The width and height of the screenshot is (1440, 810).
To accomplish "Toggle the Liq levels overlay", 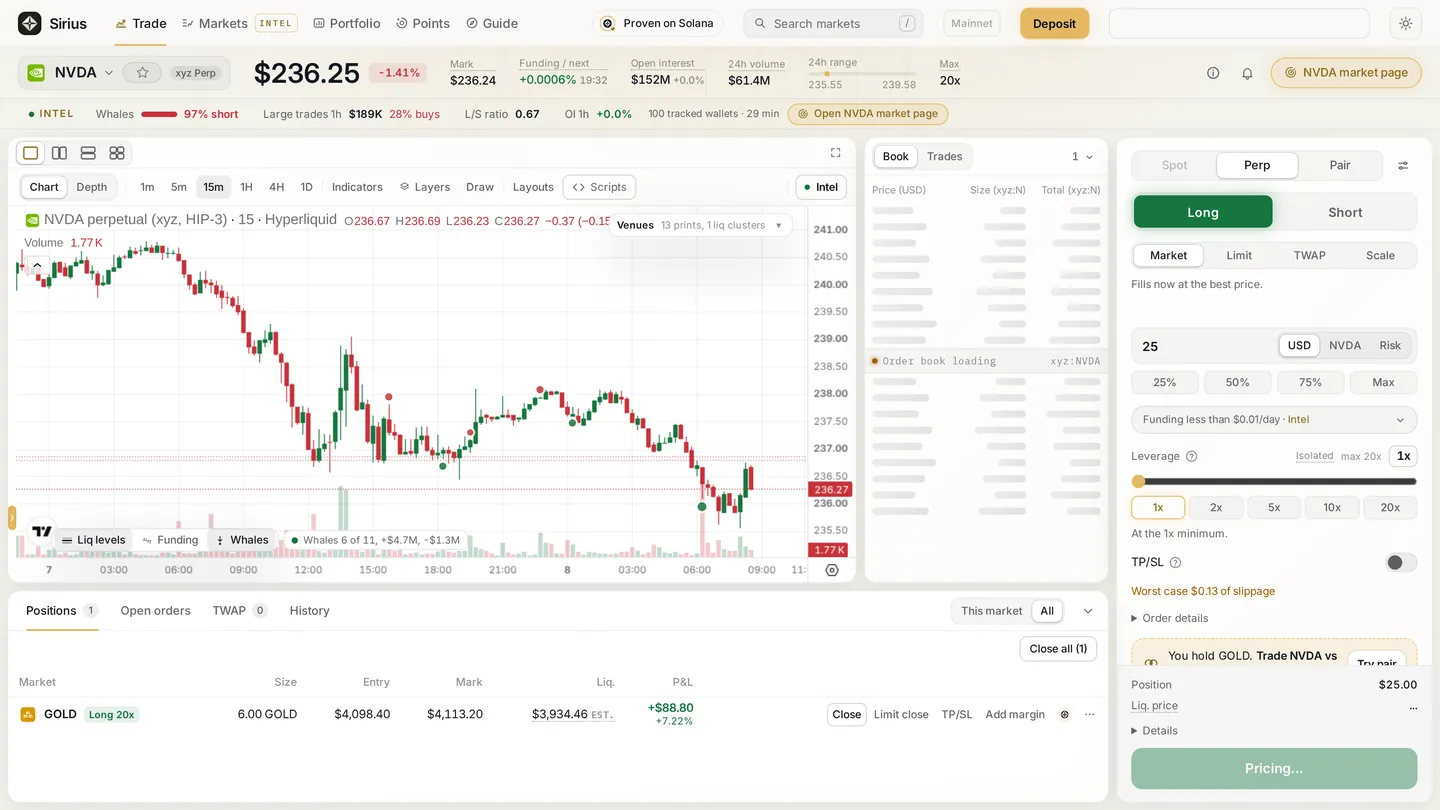I will pos(93,540).
